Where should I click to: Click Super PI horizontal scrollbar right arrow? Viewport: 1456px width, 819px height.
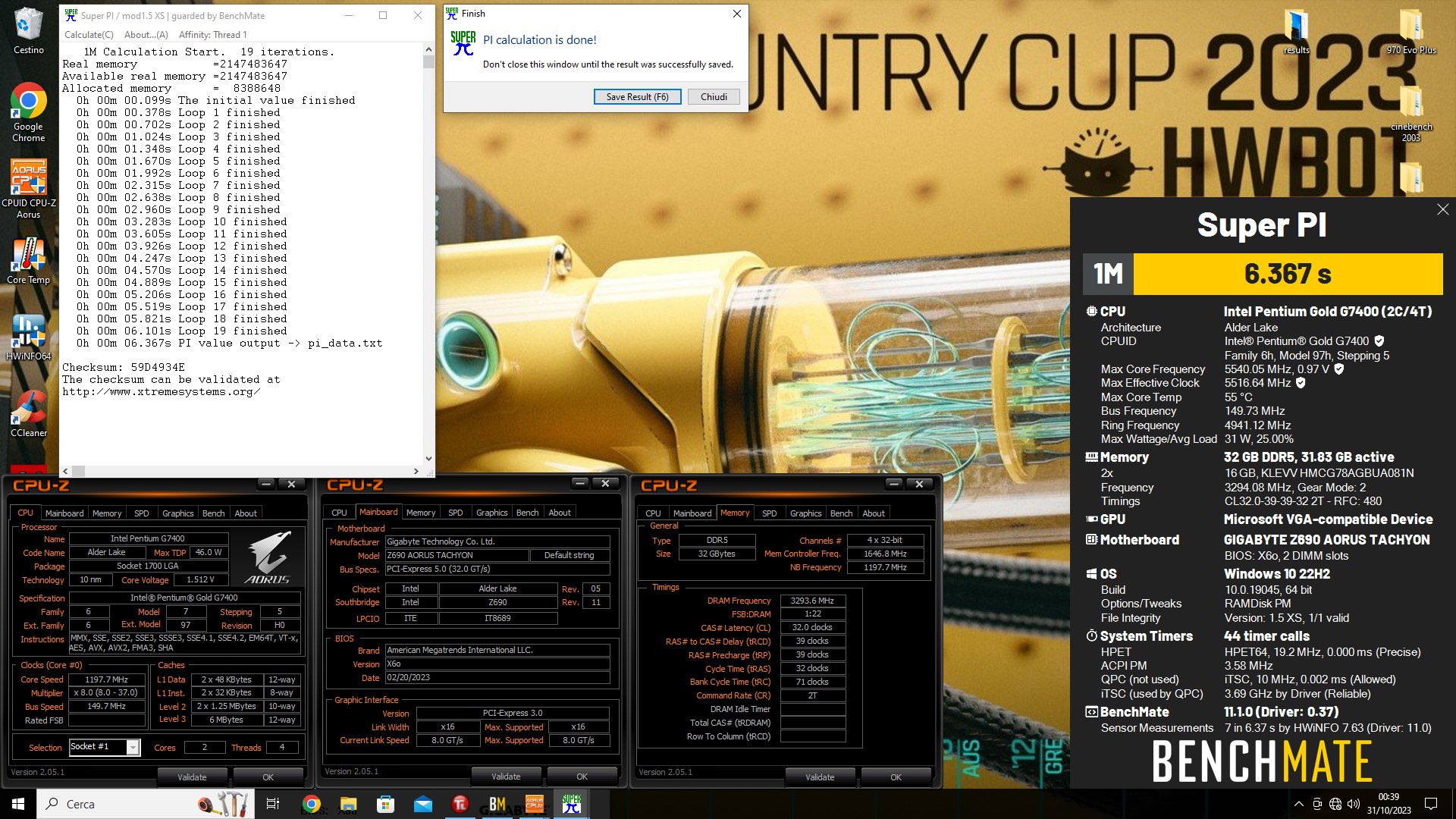coord(416,471)
